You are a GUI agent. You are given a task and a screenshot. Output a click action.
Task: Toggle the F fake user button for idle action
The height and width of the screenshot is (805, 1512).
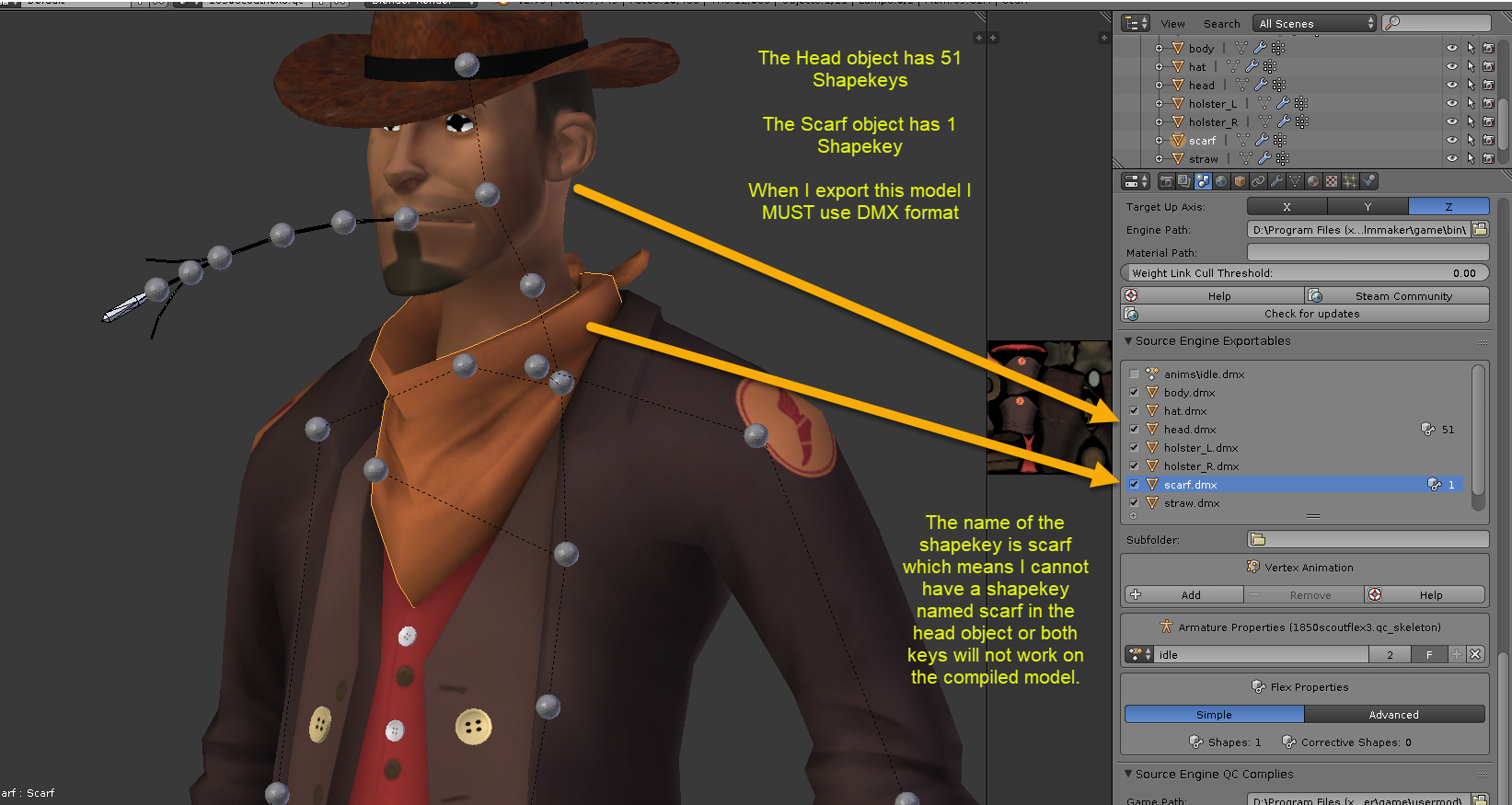pos(1429,654)
